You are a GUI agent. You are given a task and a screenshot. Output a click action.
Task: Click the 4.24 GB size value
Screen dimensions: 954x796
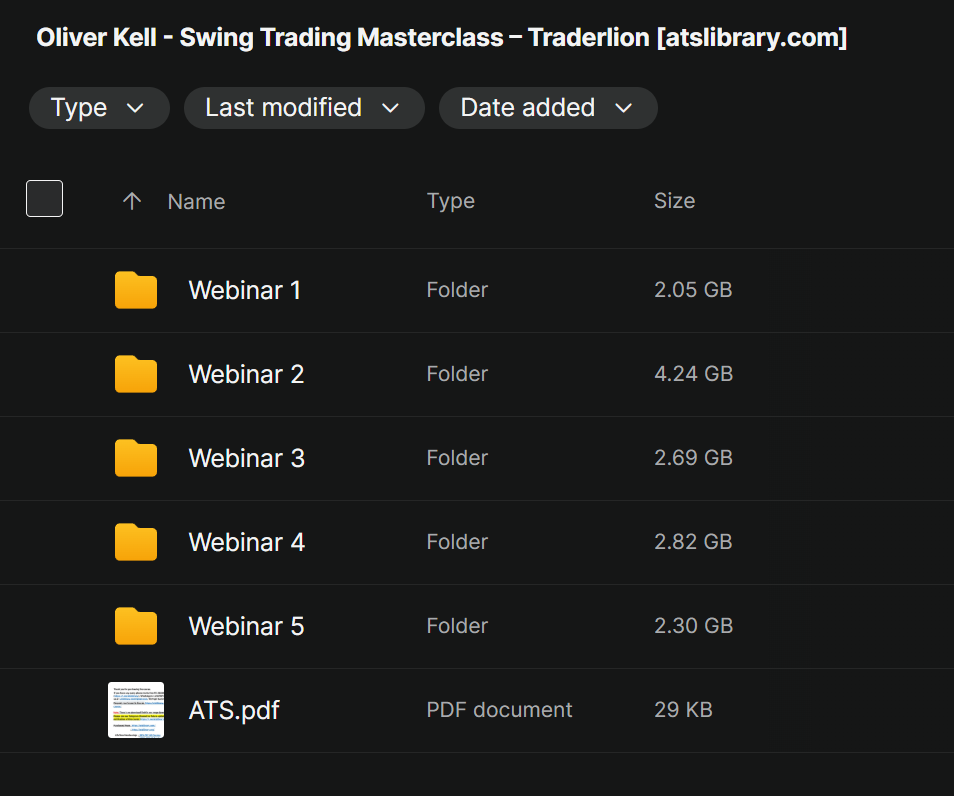(694, 374)
